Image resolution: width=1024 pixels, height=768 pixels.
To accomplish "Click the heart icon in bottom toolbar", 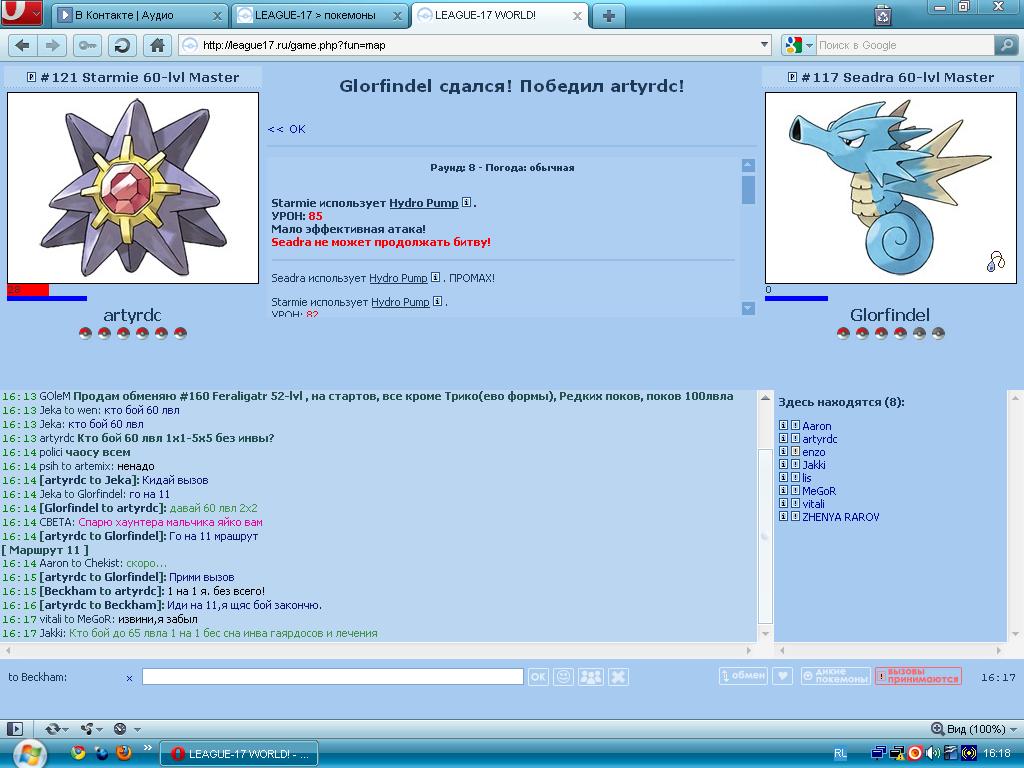I will click(782, 676).
